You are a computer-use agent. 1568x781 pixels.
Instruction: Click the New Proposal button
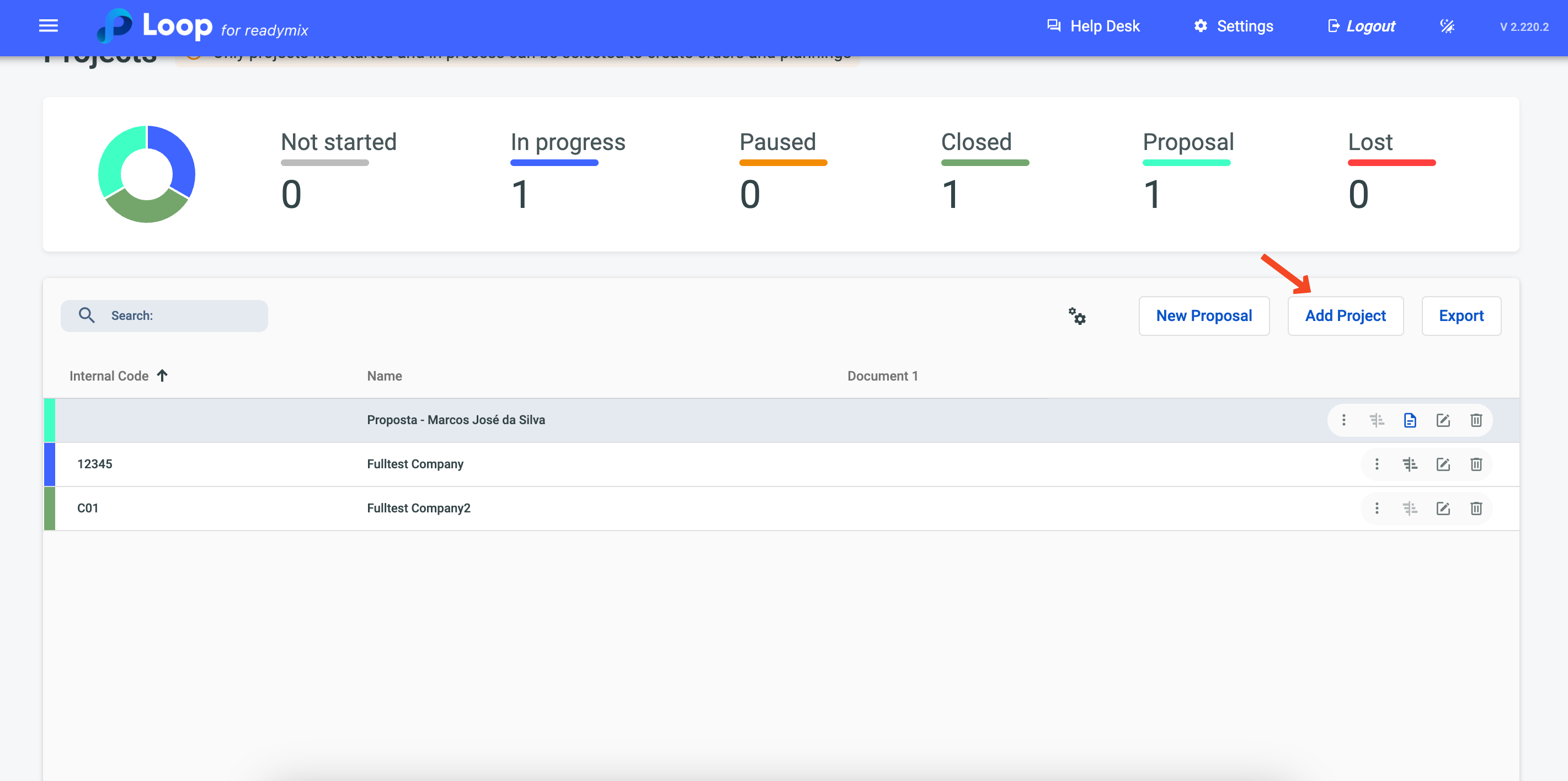pos(1203,316)
